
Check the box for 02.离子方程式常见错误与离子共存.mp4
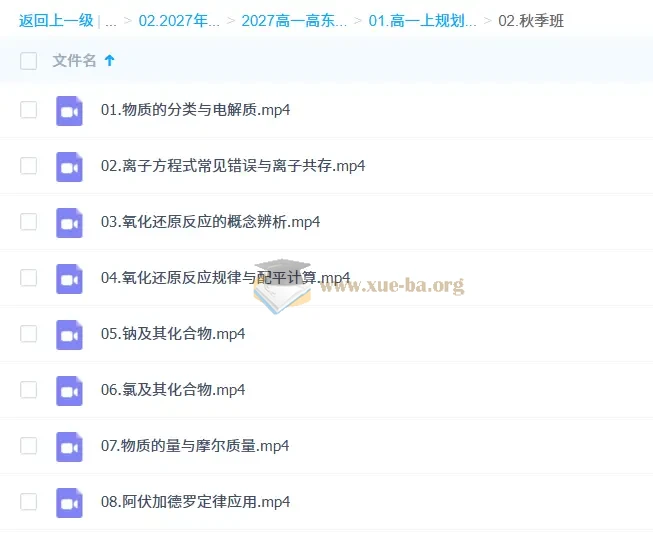tap(28, 166)
